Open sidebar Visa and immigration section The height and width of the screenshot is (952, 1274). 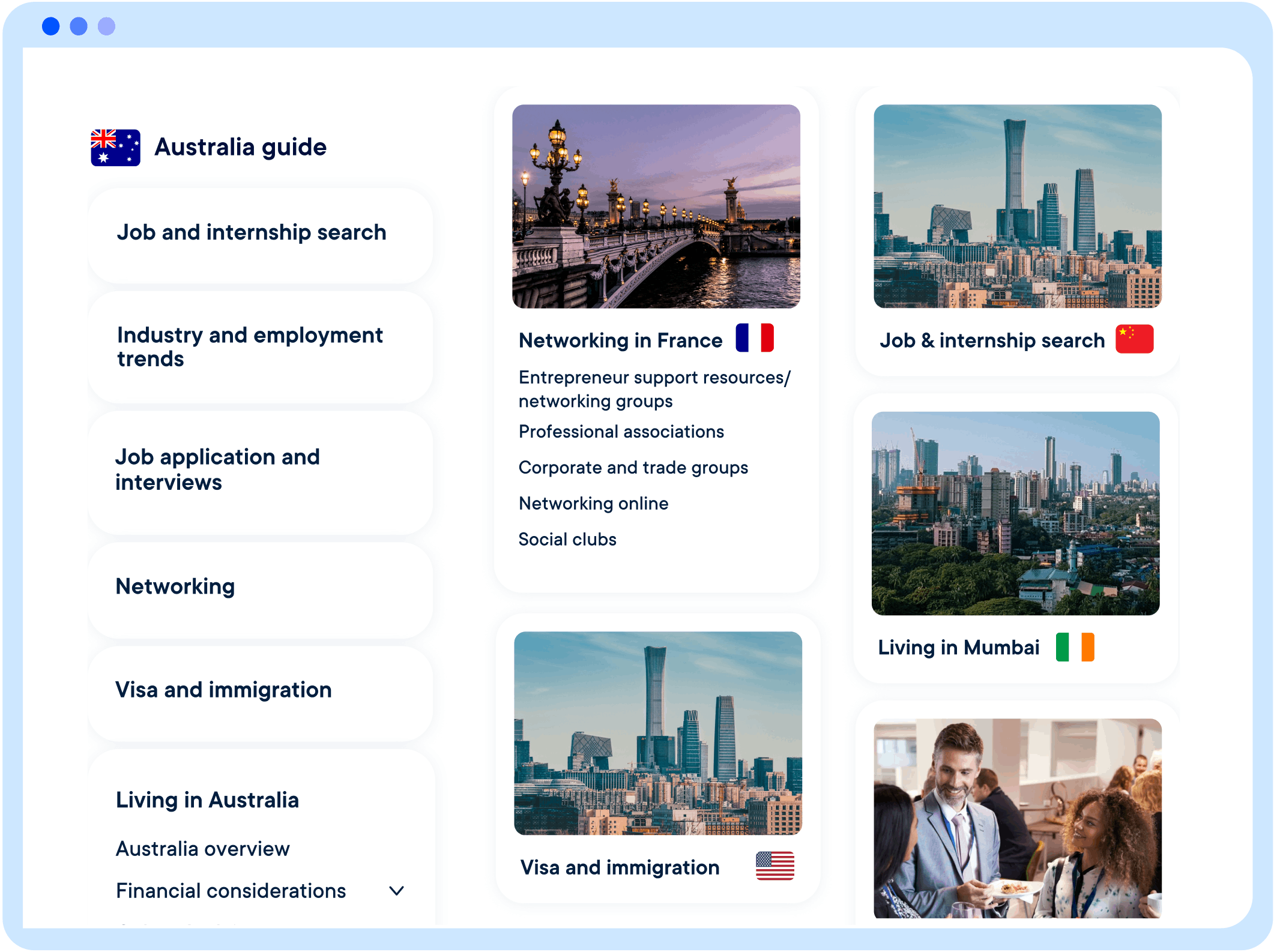[260, 693]
